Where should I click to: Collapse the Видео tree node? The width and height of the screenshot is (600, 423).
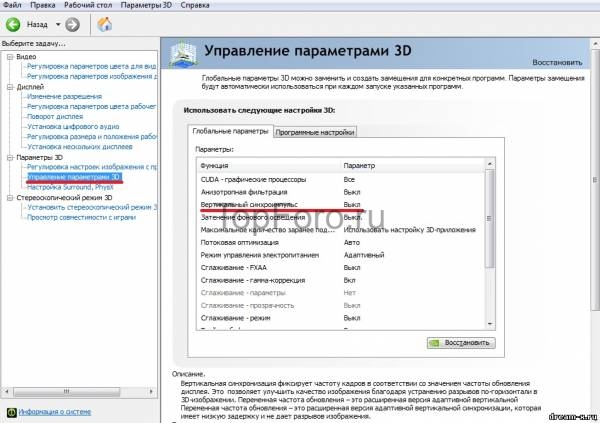(x=10, y=57)
